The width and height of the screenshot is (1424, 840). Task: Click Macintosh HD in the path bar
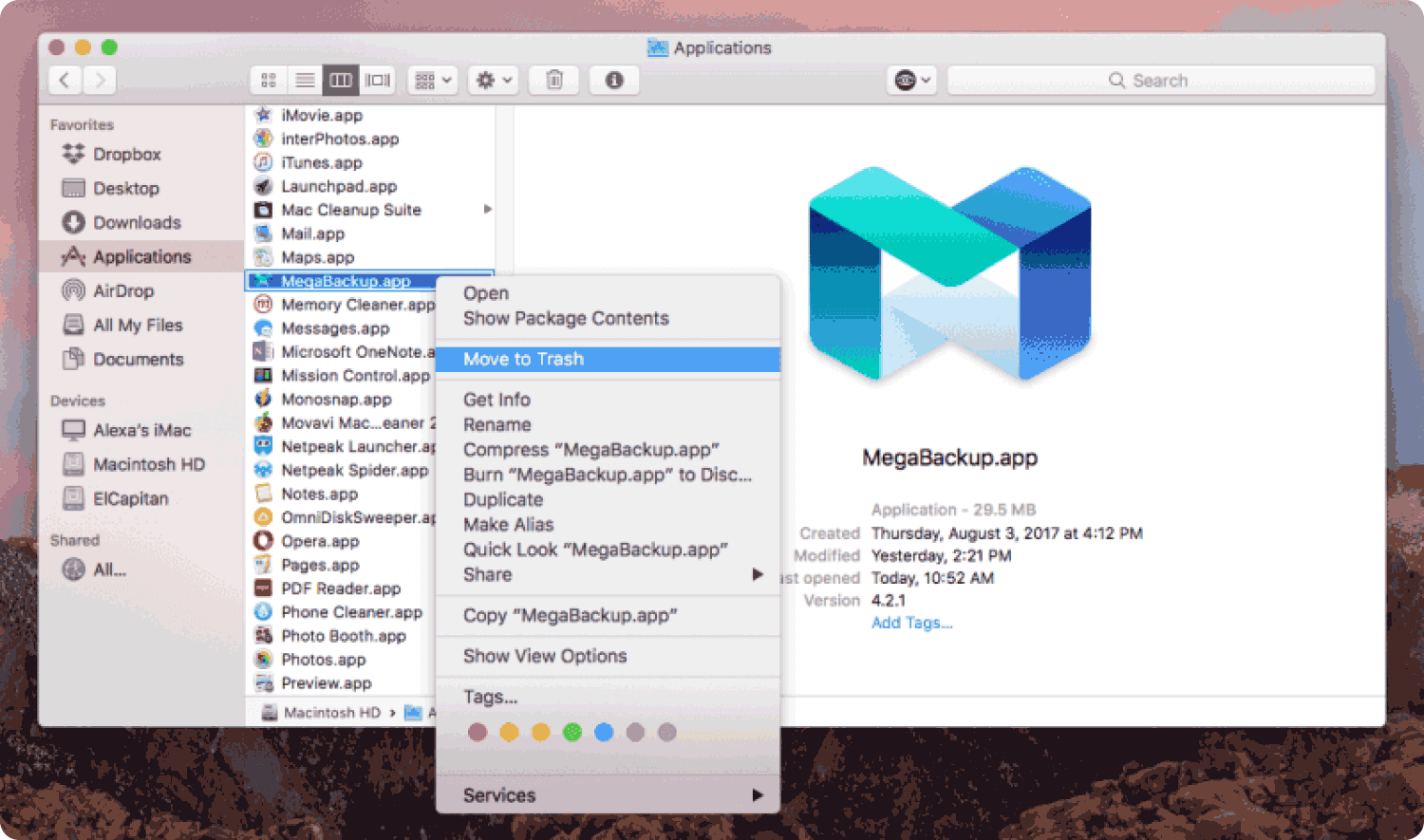pos(321,712)
